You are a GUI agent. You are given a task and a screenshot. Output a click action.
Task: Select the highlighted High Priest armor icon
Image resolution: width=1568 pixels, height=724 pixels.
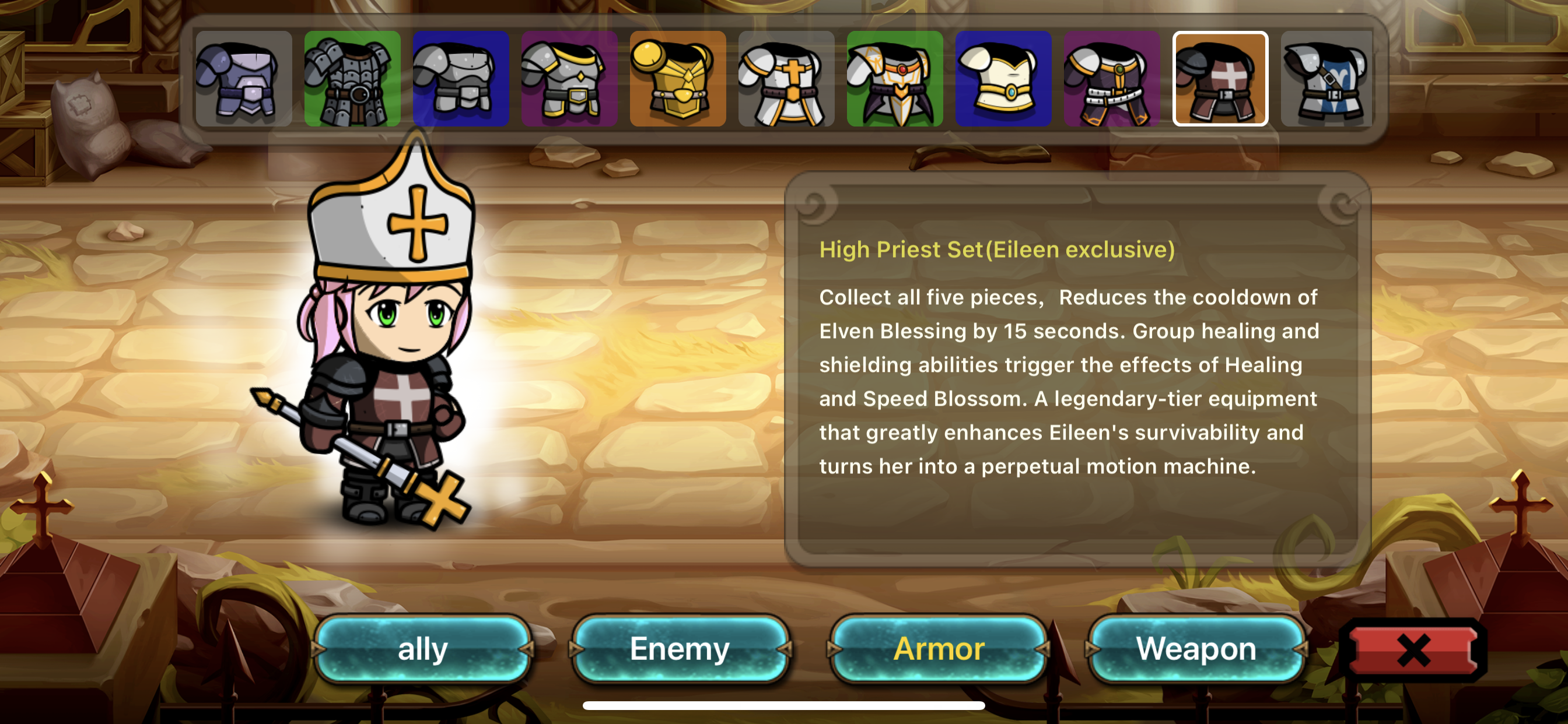click(x=1220, y=79)
